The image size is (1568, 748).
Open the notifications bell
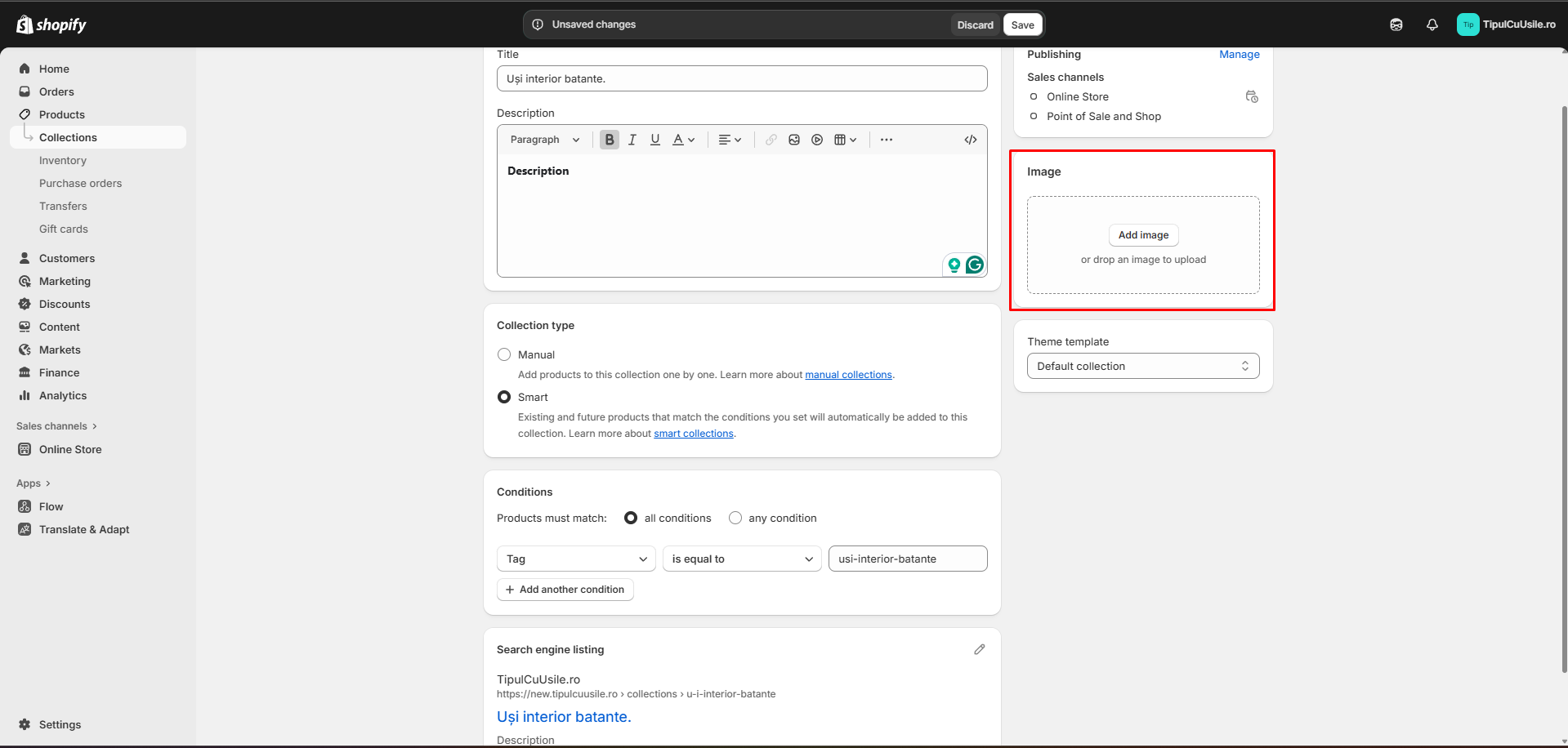pyautogui.click(x=1432, y=24)
